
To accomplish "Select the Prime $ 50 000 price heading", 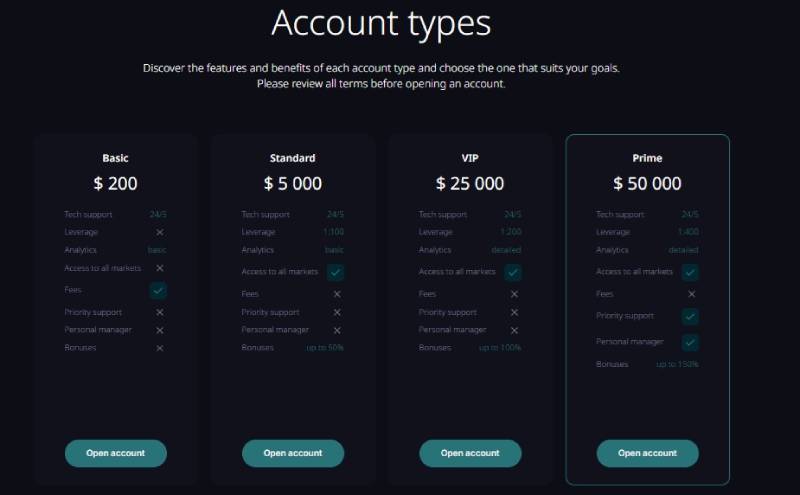I will point(647,184).
